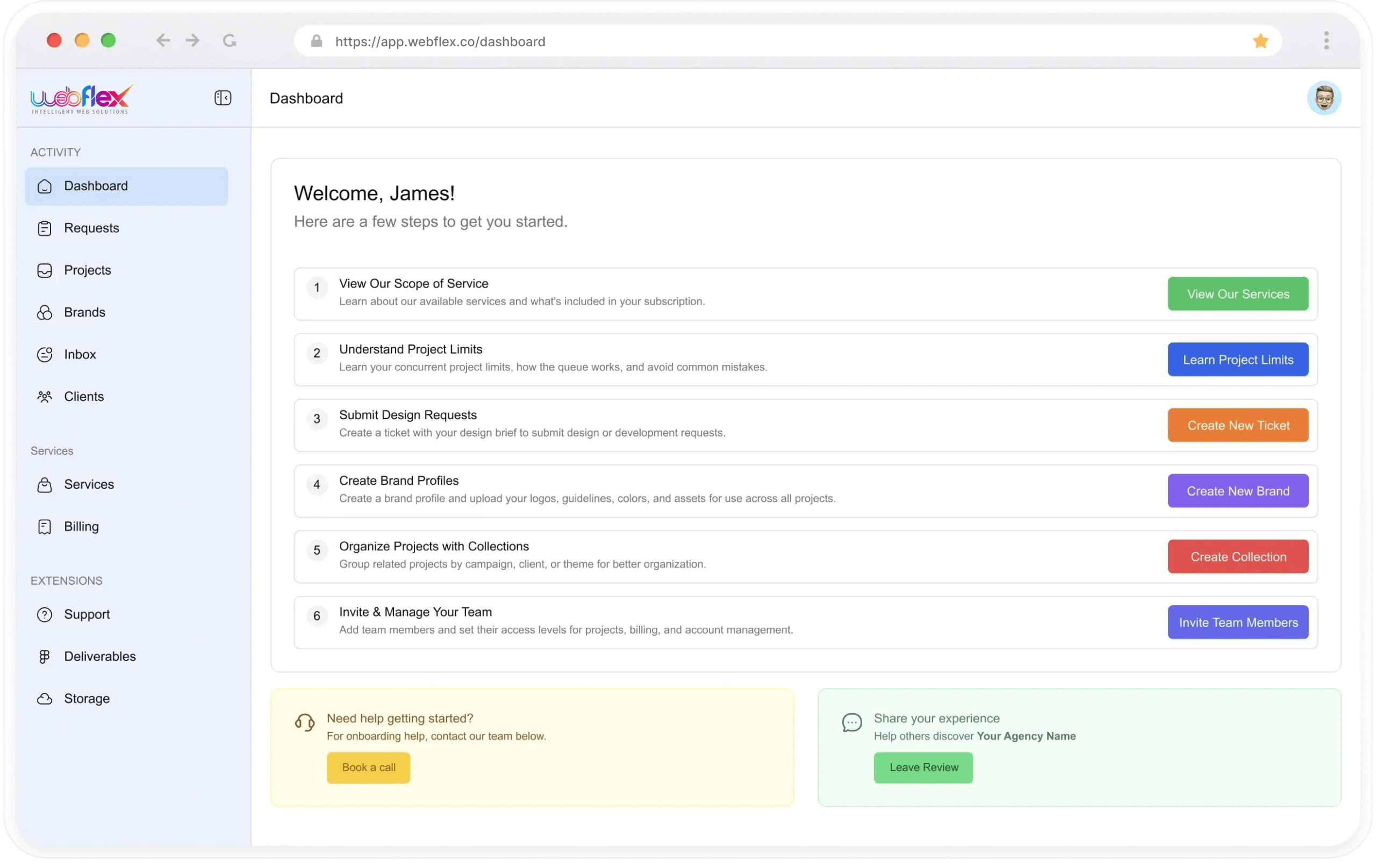Click the Webflex logo
This screenshot has height=868, width=1376.
tap(81, 99)
